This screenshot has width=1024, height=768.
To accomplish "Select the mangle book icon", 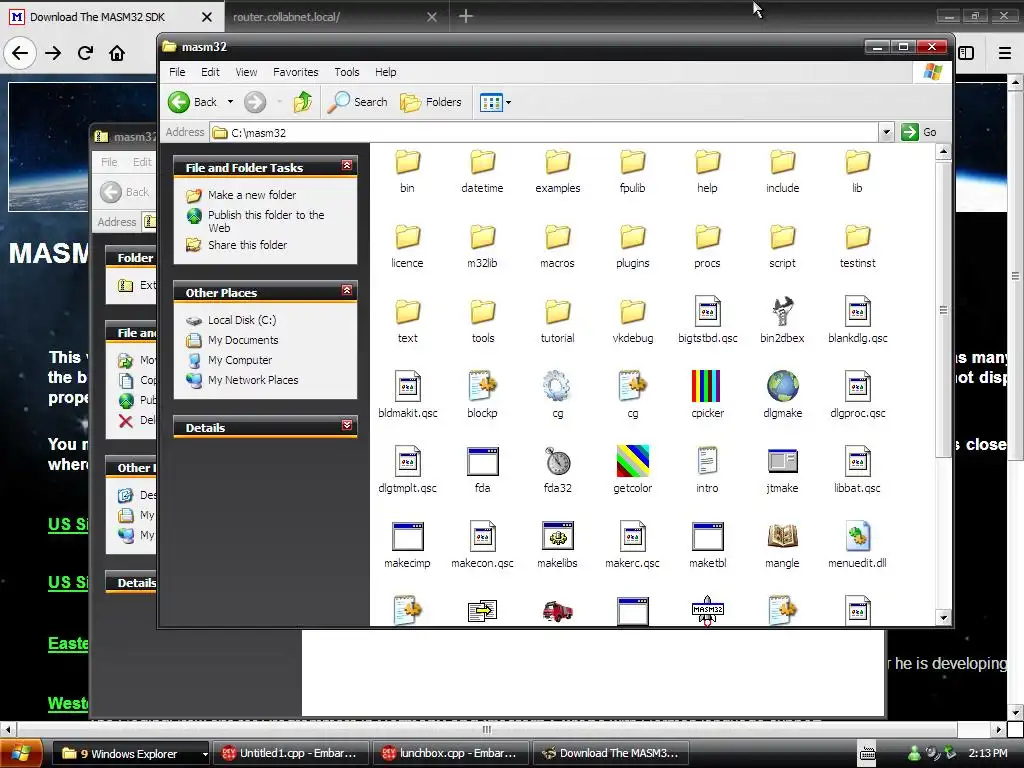I will tap(782, 536).
